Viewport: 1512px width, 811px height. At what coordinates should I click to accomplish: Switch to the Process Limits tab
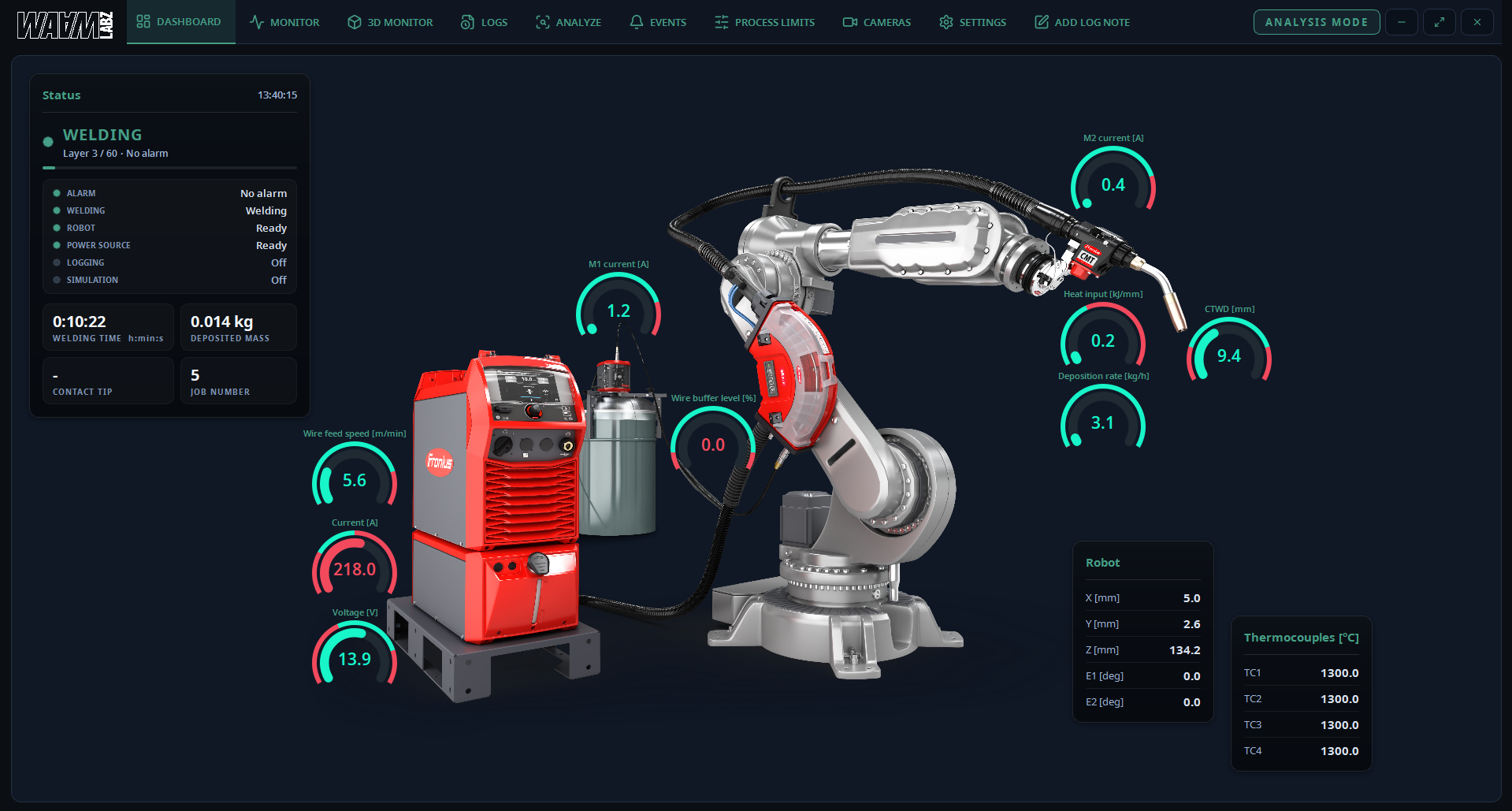[764, 22]
